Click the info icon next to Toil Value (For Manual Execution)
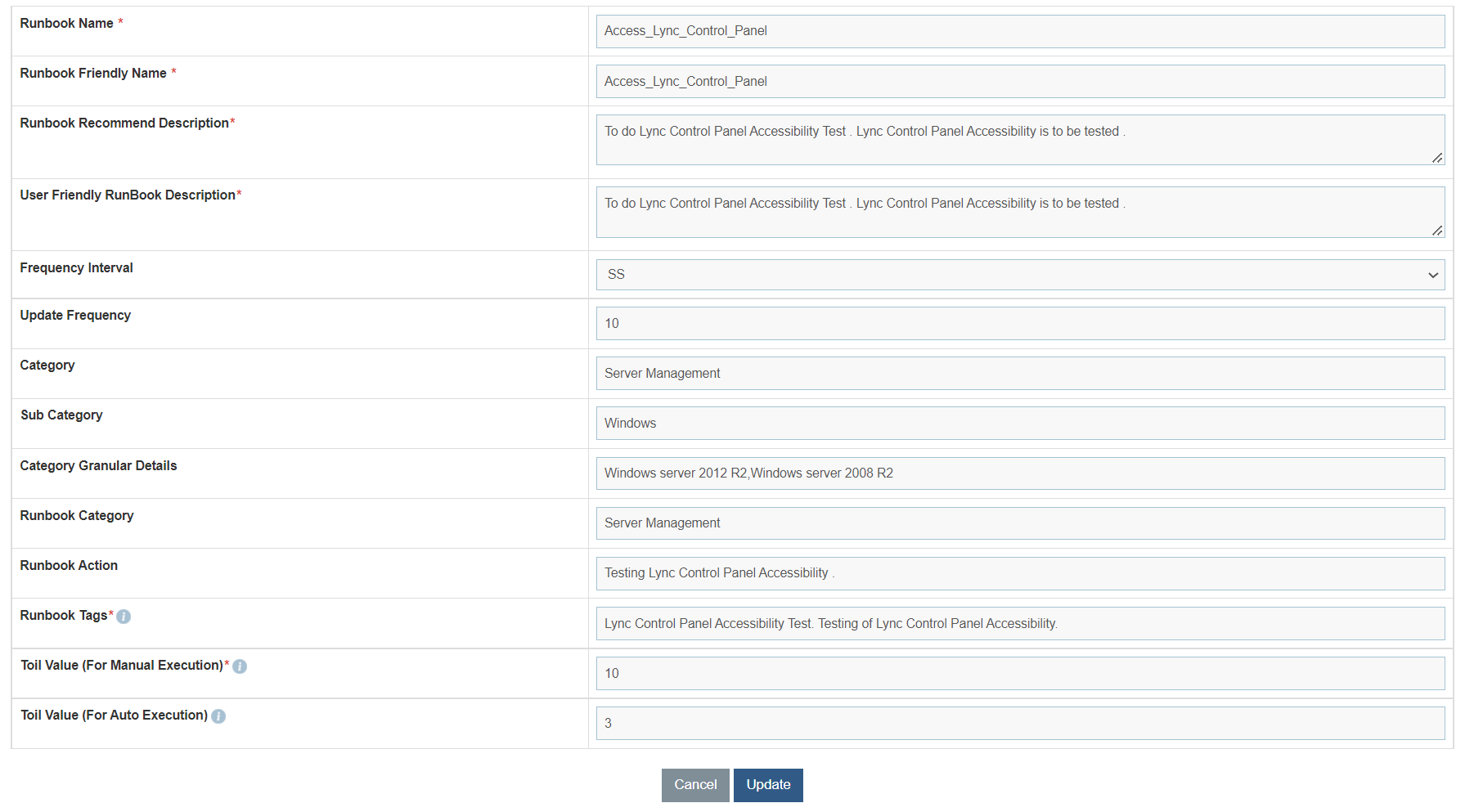The image size is (1465, 812). click(x=239, y=666)
